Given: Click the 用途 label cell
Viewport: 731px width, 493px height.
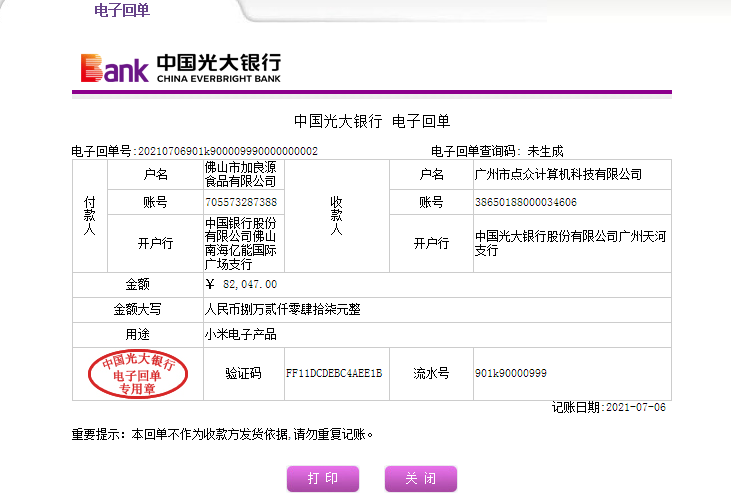Looking at the screenshot, I should (138, 334).
